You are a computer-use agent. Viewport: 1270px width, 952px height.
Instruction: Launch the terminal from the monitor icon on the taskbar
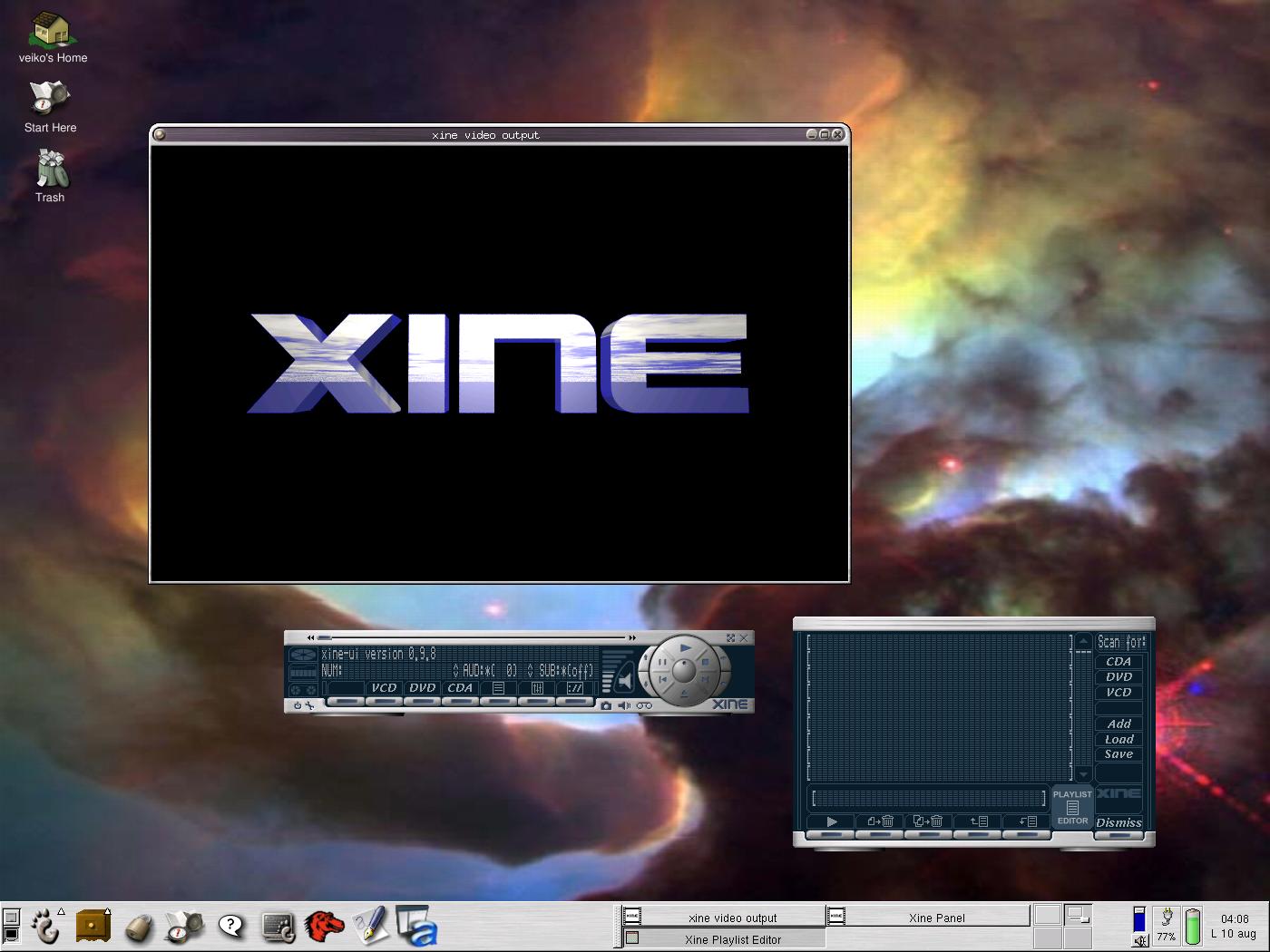(x=278, y=927)
